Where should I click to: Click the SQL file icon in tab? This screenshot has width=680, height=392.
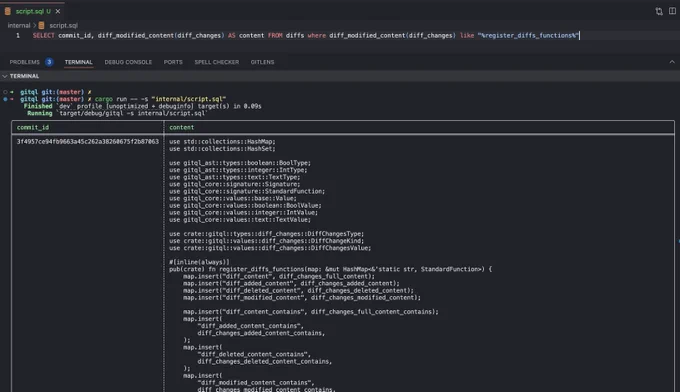[7, 11]
